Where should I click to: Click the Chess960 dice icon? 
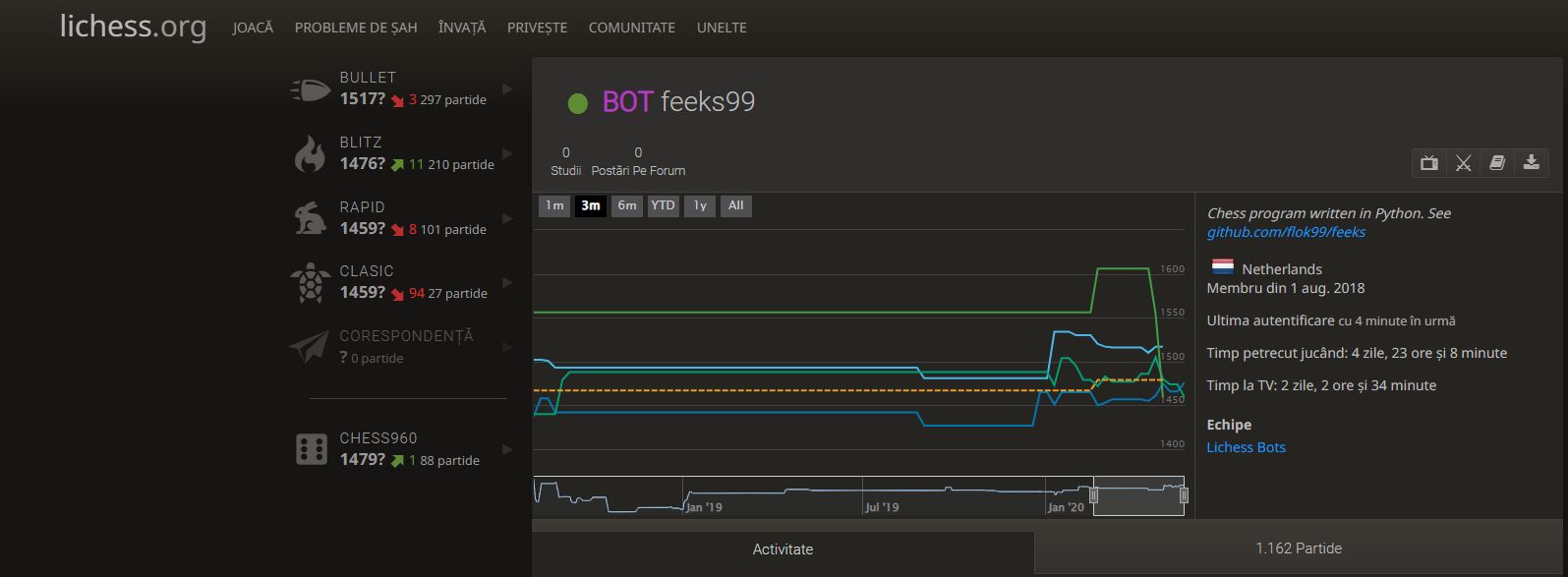click(x=312, y=449)
